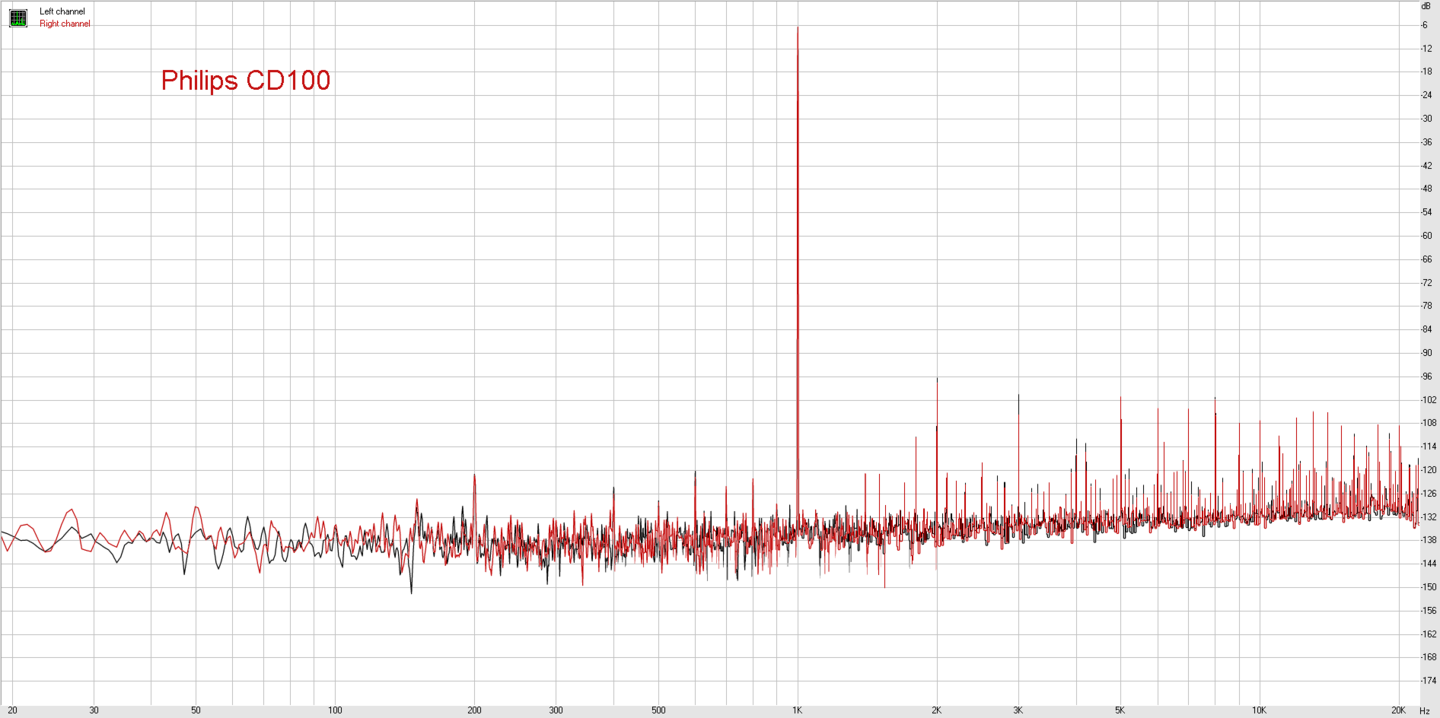Click the -102 dB axis label
This screenshot has height=718, width=1440.
1428,400
